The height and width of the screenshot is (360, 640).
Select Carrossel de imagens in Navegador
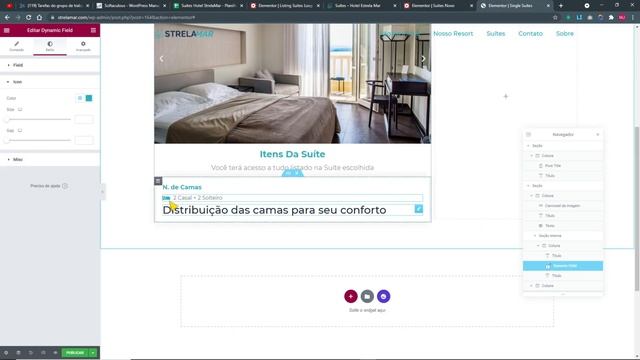(x=563, y=206)
